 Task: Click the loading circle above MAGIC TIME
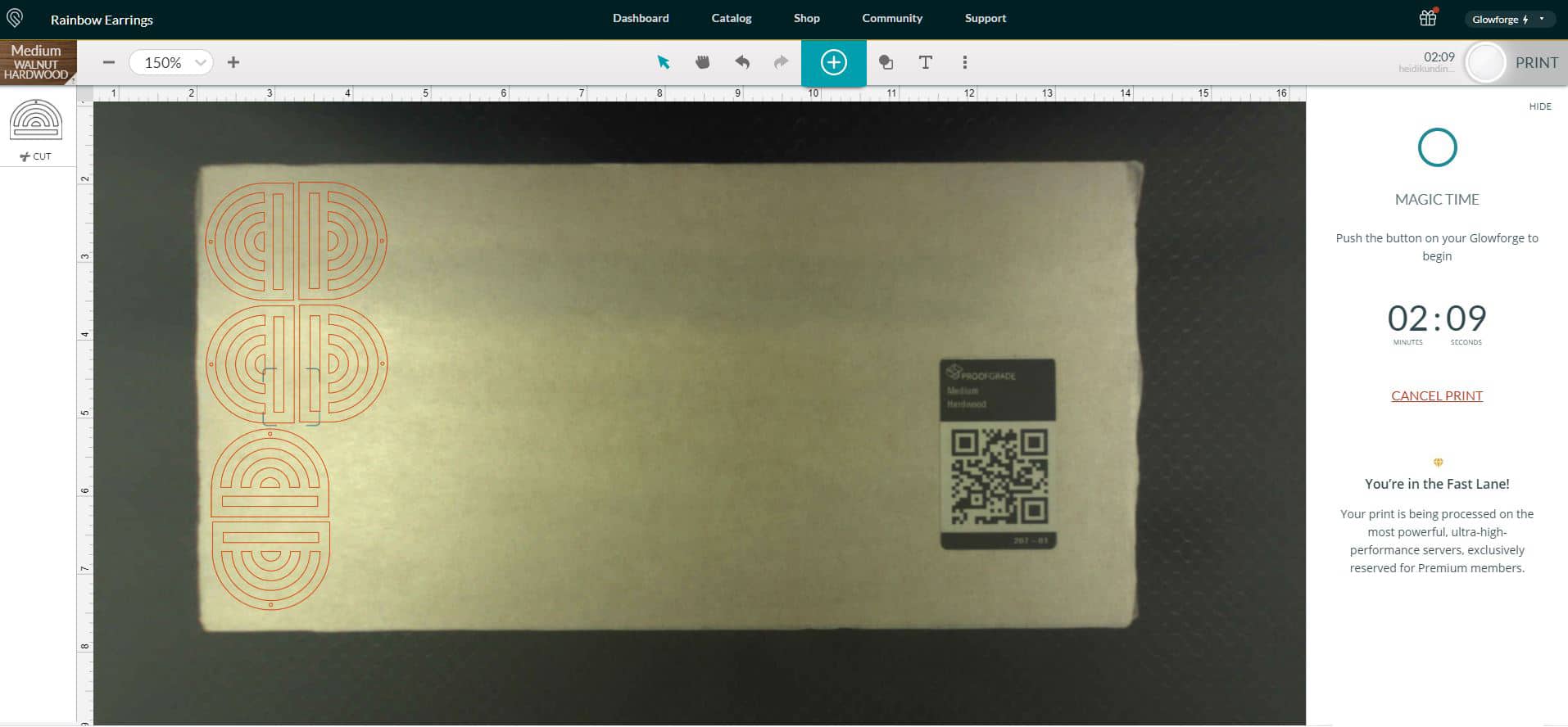coord(1437,147)
